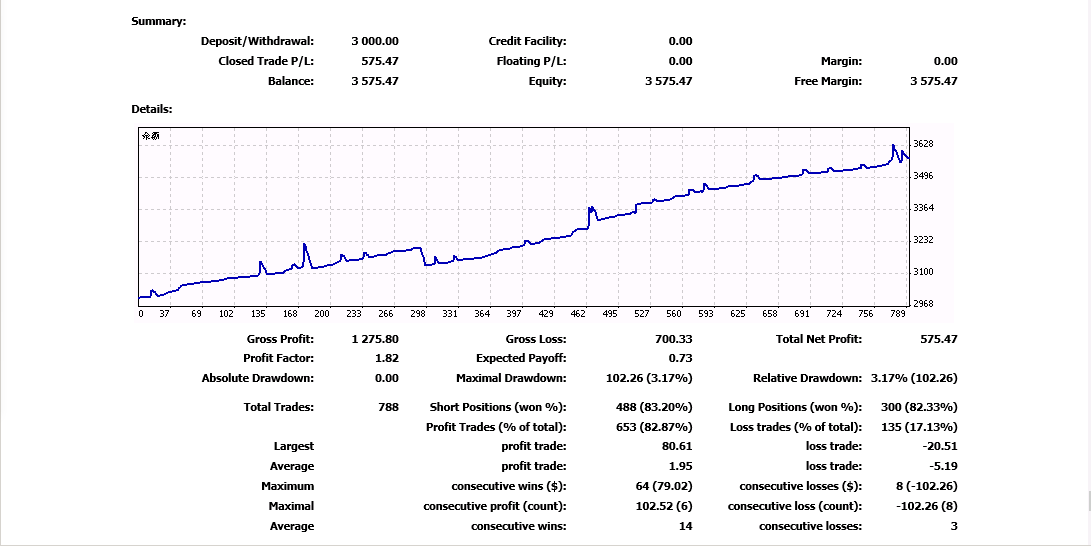Click Relative Drawdown value 3.17% (102.26)
The height and width of the screenshot is (546, 1091).
(x=914, y=378)
